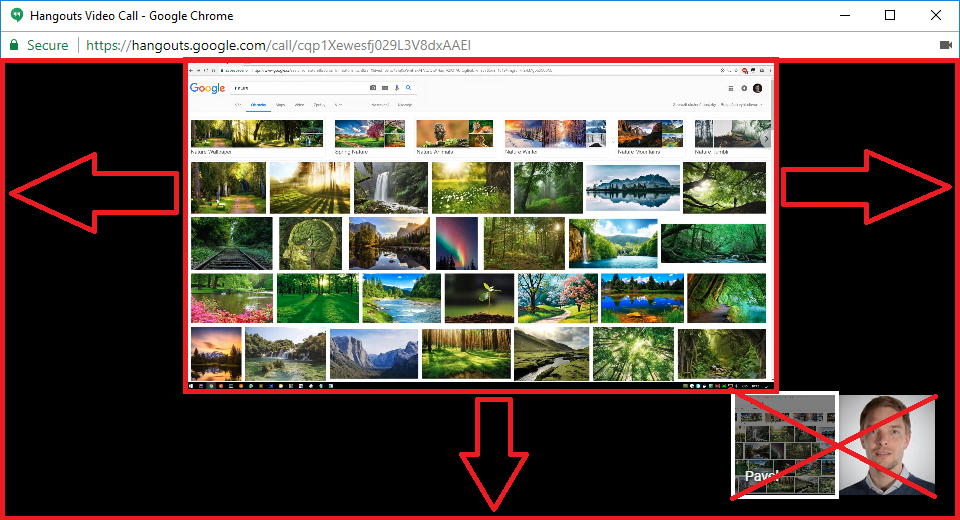
Task: Click the tree-shaped head profile image
Action: 310,243
